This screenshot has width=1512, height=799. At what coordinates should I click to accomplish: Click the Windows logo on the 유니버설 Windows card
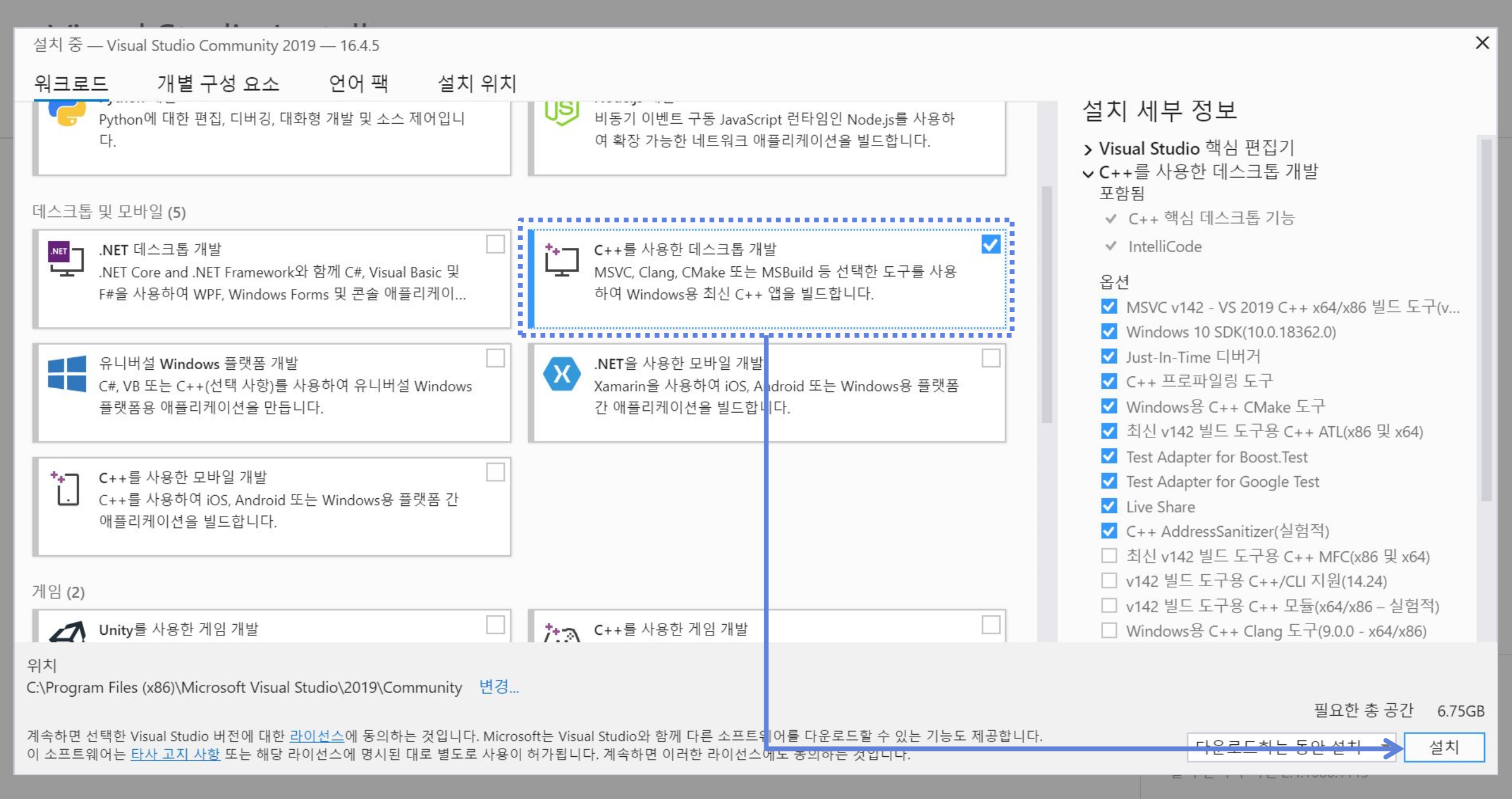tap(67, 373)
